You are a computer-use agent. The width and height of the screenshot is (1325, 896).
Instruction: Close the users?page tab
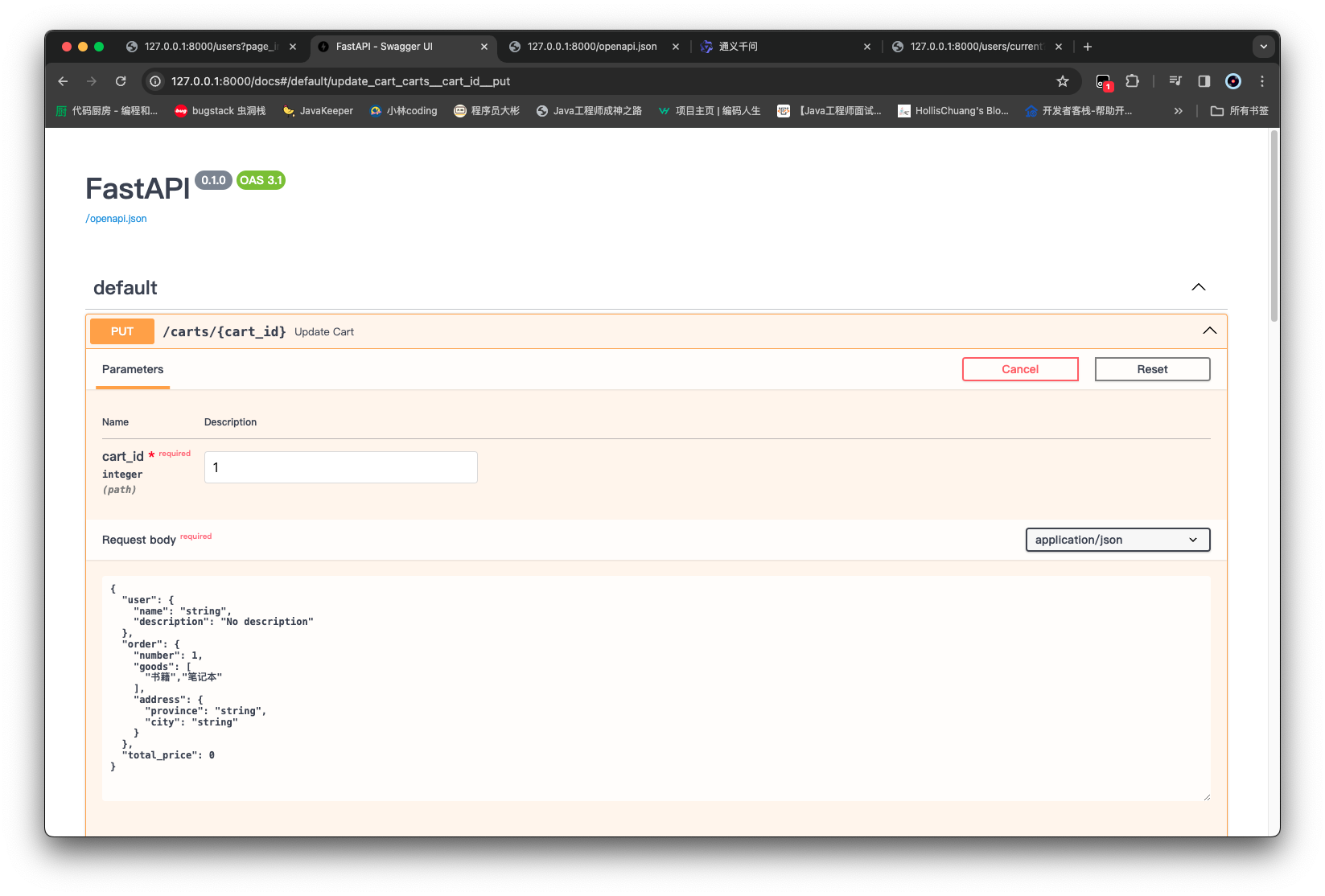pos(293,47)
